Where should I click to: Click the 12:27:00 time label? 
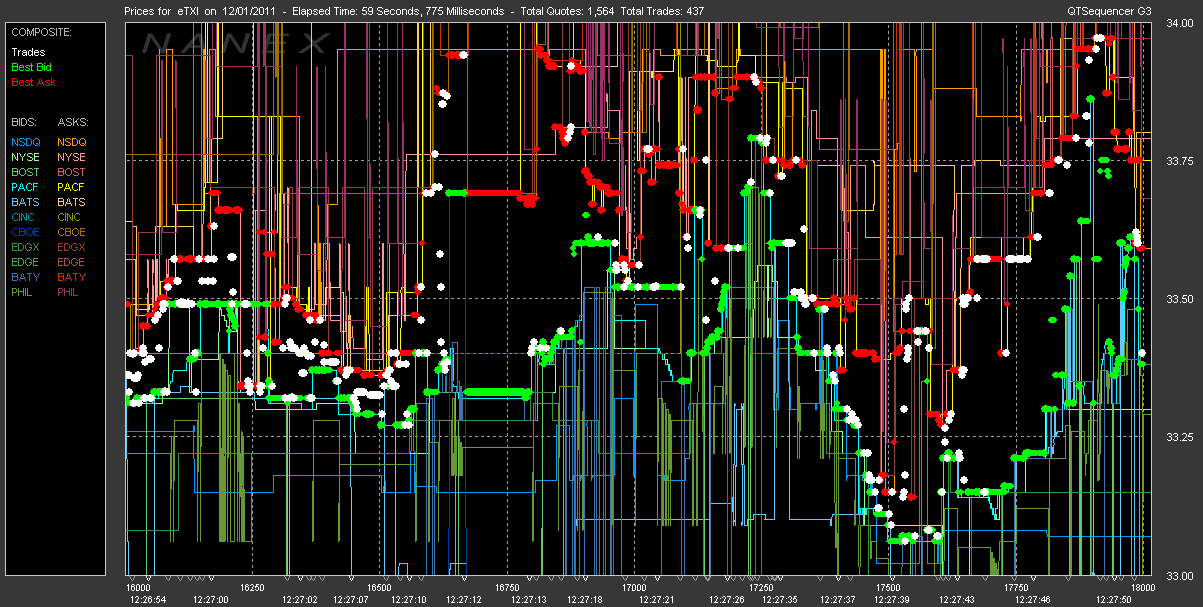pos(211,599)
